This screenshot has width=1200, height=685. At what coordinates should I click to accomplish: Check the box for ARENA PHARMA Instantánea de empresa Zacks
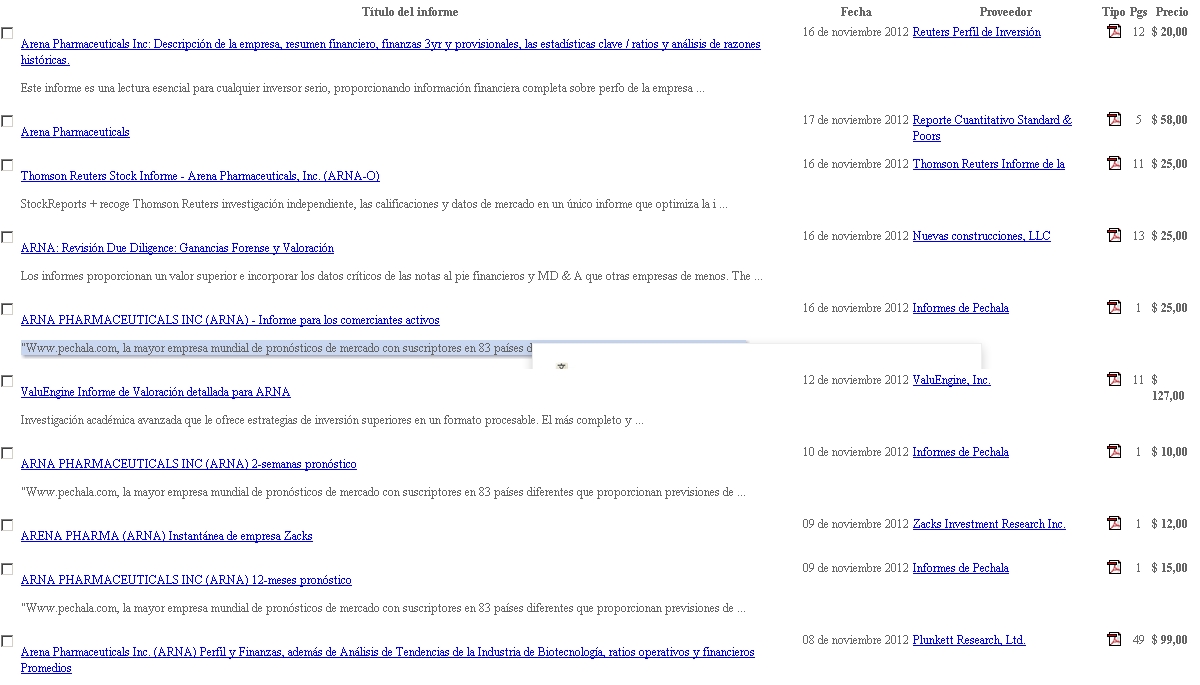[7, 525]
